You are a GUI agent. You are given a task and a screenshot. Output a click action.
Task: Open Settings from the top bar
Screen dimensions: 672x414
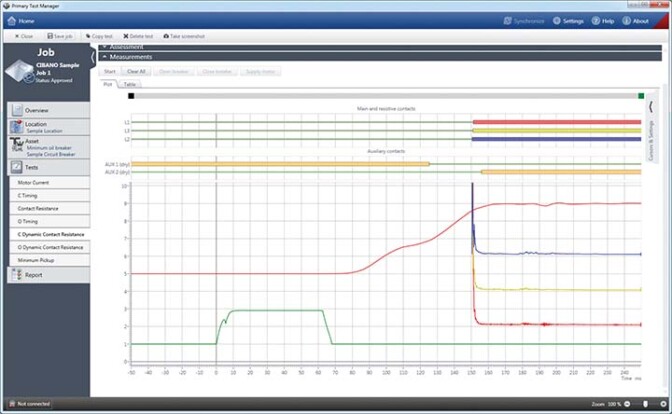pyautogui.click(x=568, y=21)
